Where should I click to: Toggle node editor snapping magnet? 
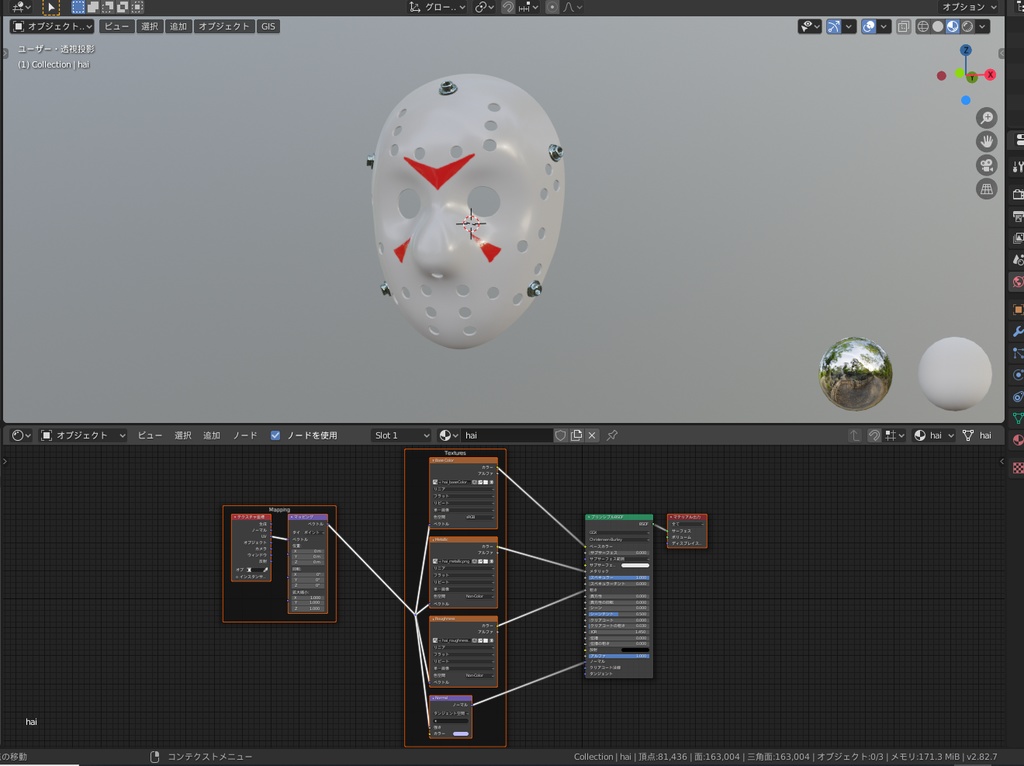coord(874,435)
